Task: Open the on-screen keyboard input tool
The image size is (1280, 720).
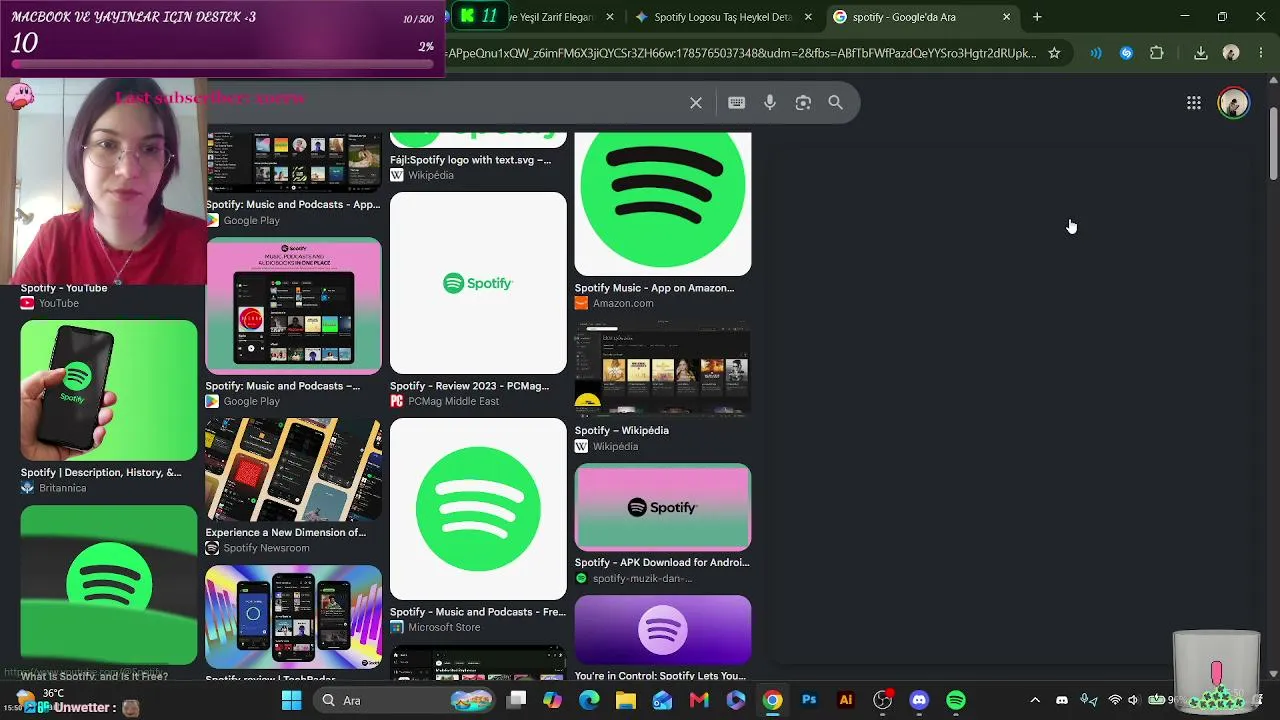Action: point(737,103)
